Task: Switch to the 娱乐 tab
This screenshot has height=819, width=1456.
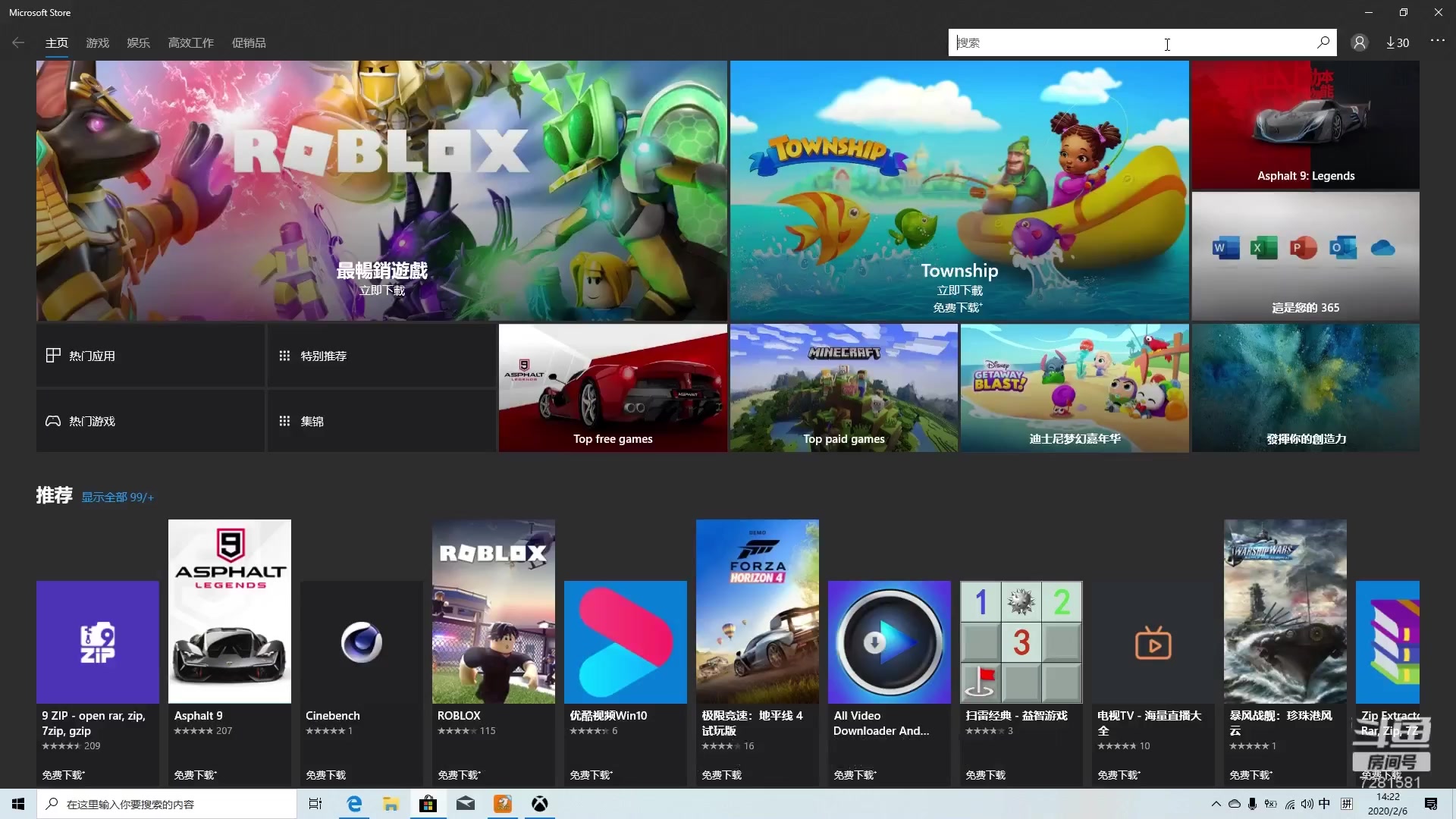Action: coord(138,43)
